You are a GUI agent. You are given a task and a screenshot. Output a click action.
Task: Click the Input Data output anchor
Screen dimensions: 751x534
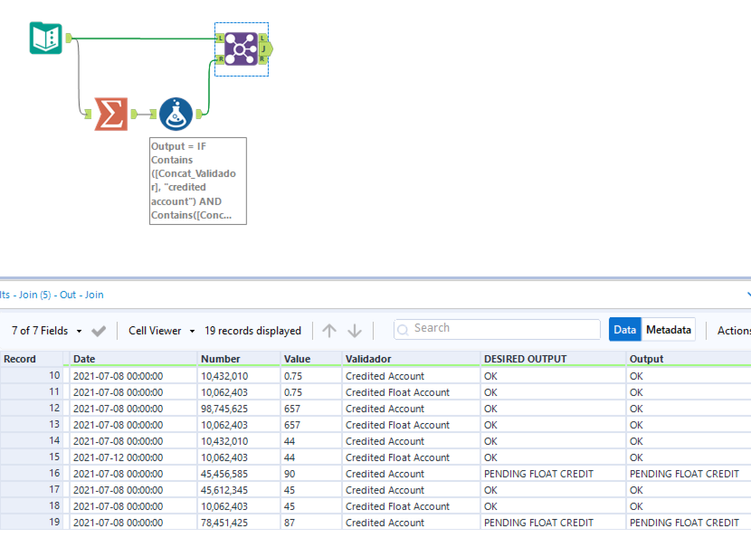point(68,38)
